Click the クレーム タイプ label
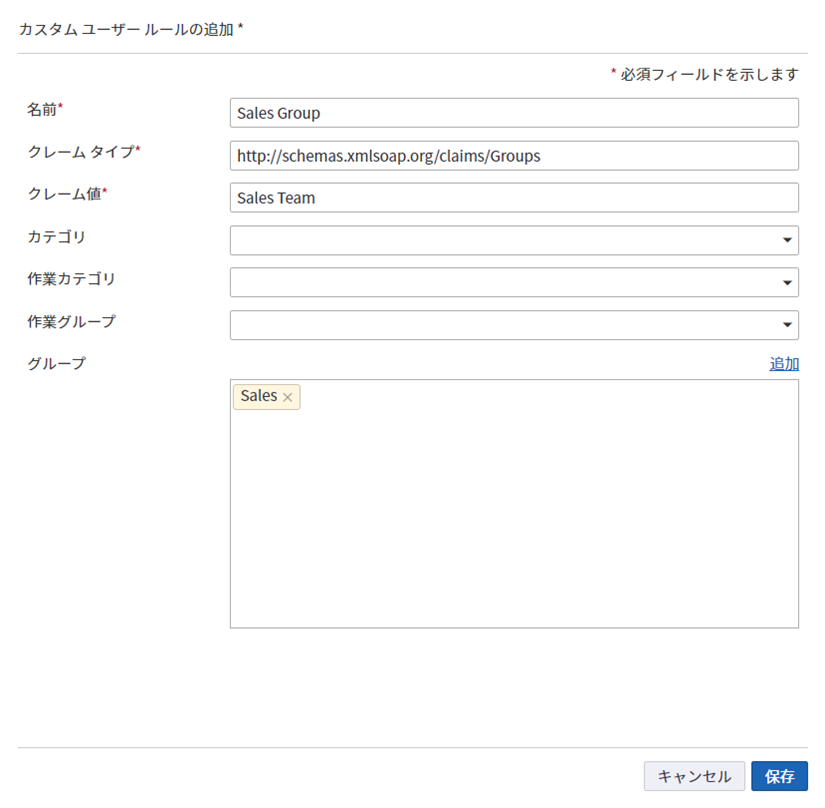The height and width of the screenshot is (808, 825). (x=83, y=151)
